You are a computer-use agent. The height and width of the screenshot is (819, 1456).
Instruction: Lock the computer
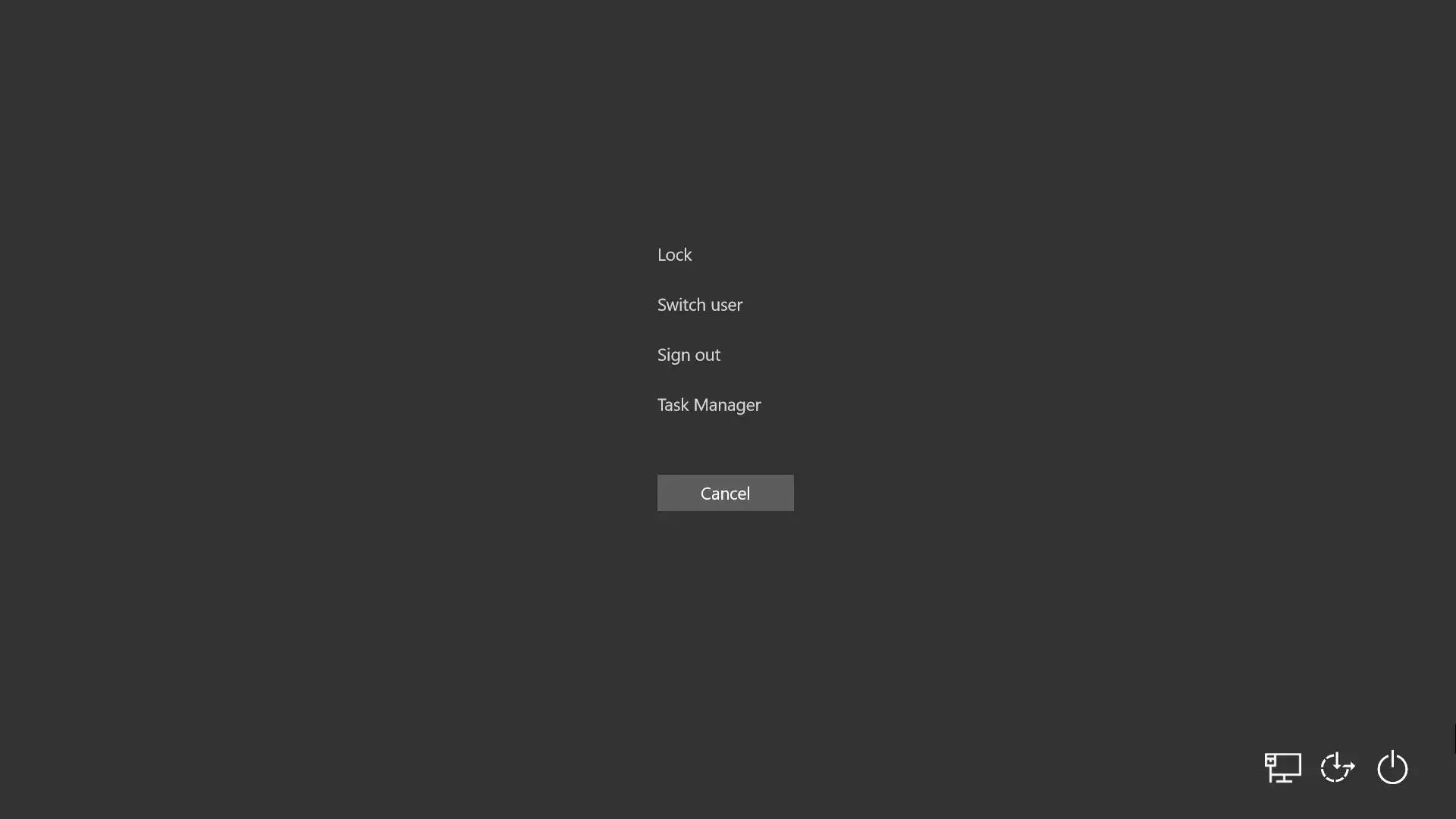(674, 255)
